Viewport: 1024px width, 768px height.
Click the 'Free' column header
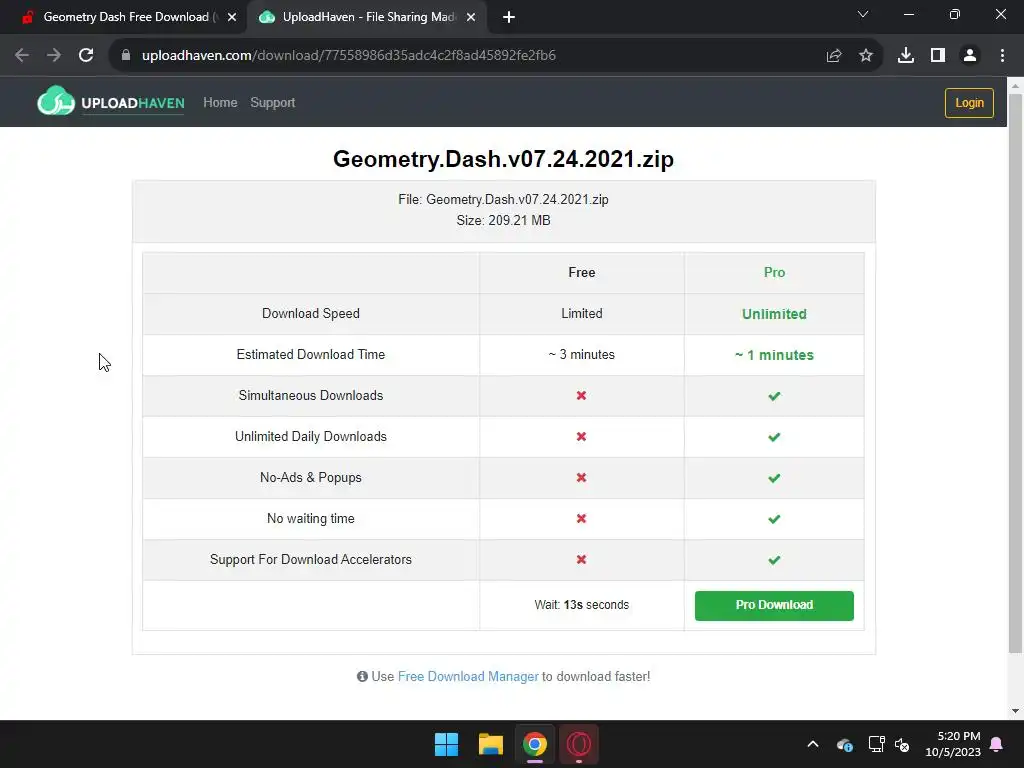click(581, 272)
